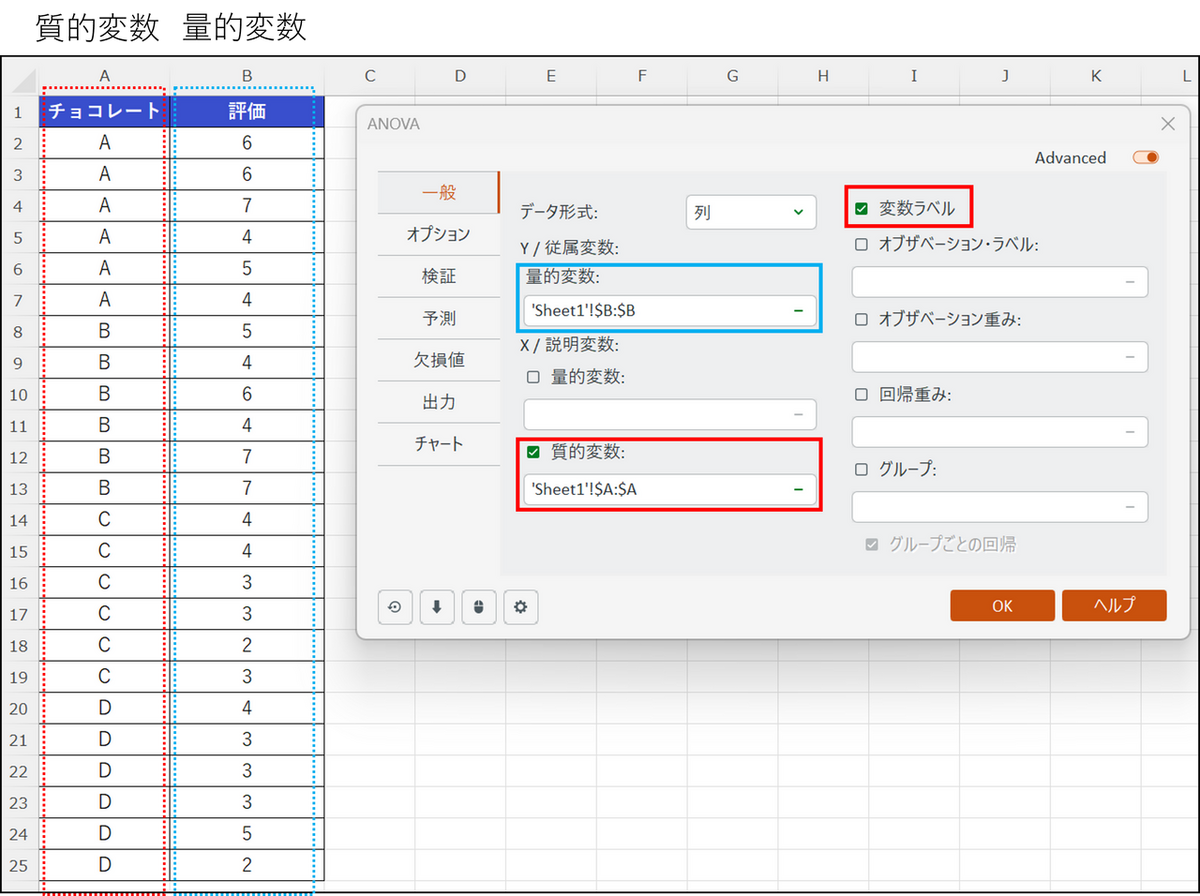The height and width of the screenshot is (896, 1200).
Task: Open the データ形式 dropdown
Action: click(x=750, y=212)
